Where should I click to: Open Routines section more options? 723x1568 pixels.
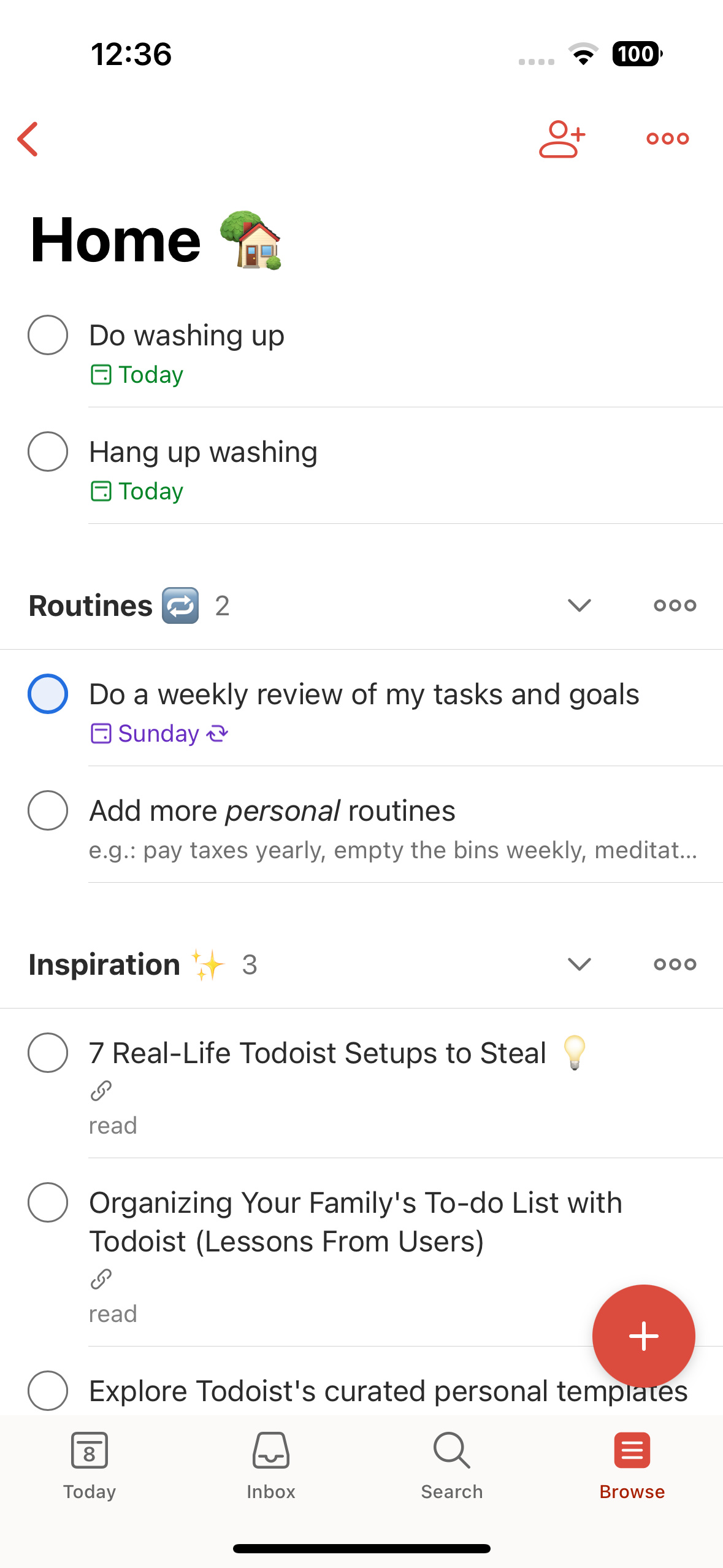pos(675,605)
